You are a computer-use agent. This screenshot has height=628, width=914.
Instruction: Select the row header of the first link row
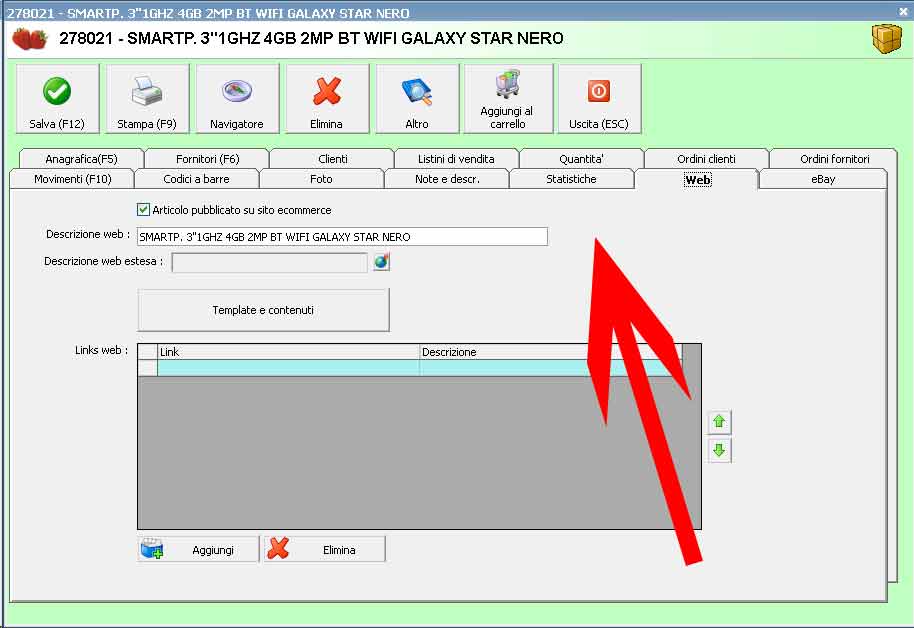[147, 368]
